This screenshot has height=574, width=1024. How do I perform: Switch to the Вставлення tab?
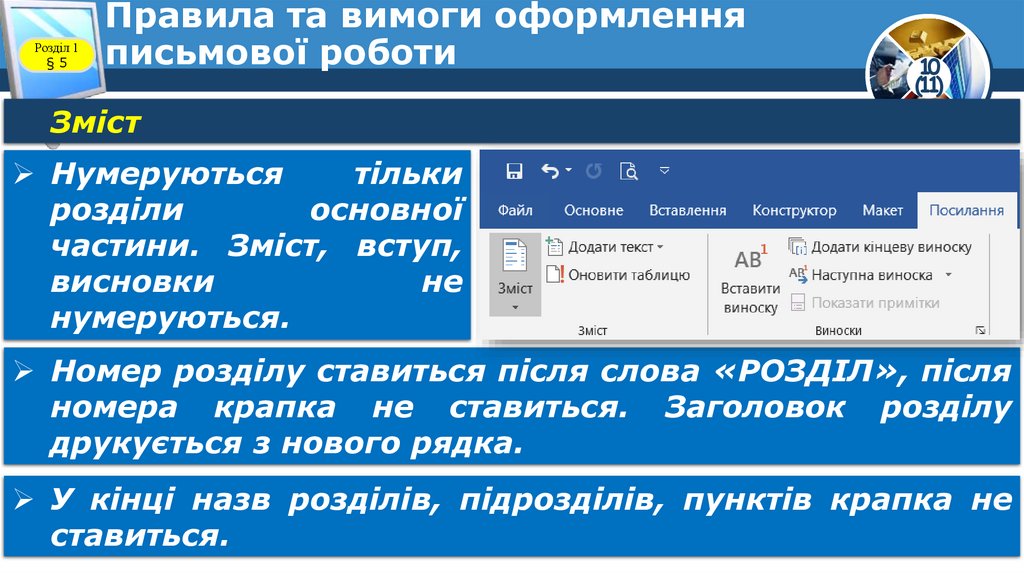[x=688, y=210]
